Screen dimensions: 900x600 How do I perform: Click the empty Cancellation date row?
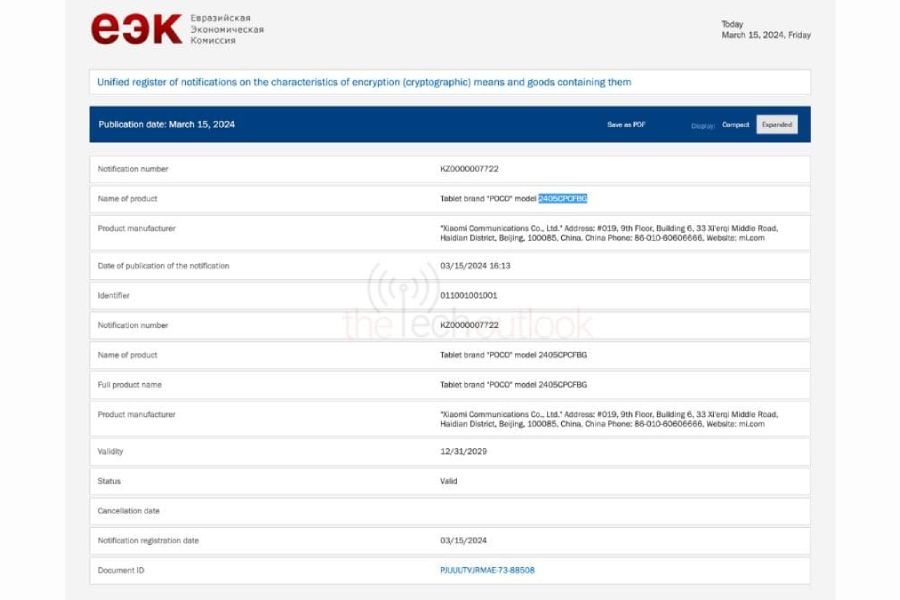[x=450, y=511]
